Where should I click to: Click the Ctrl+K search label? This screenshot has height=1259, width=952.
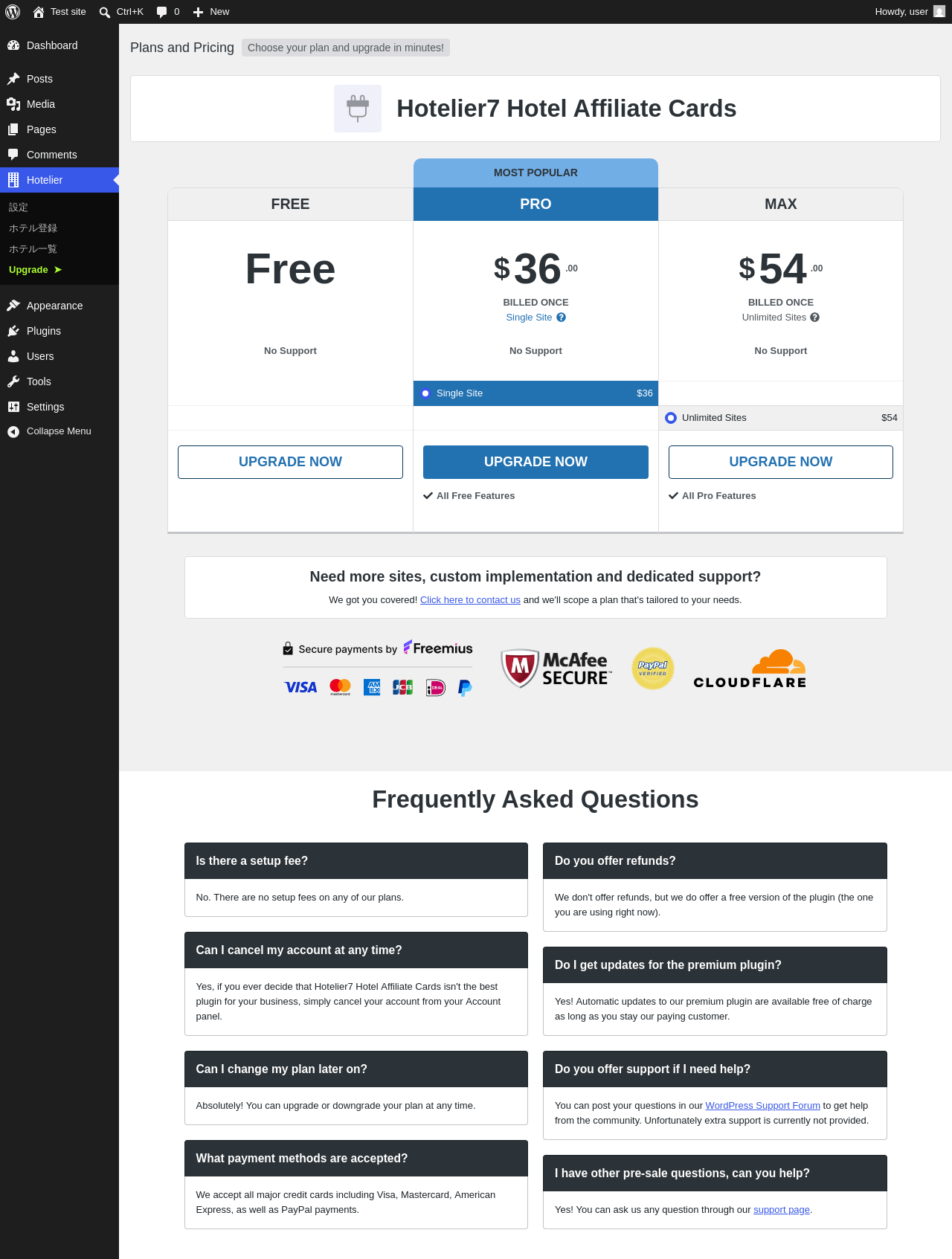[x=130, y=12]
